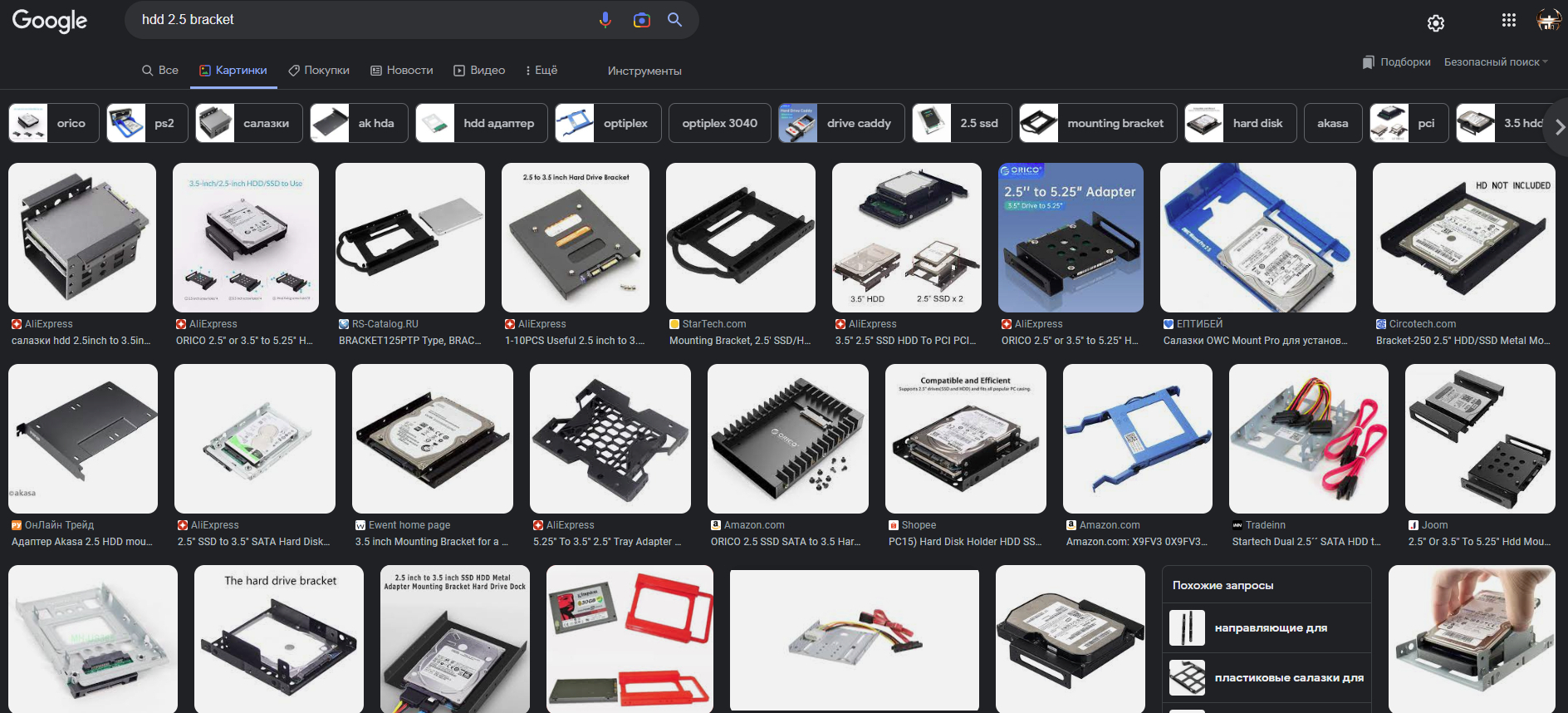Open search by image camera icon
Viewport: 1568px width, 713px height.
coord(641,20)
